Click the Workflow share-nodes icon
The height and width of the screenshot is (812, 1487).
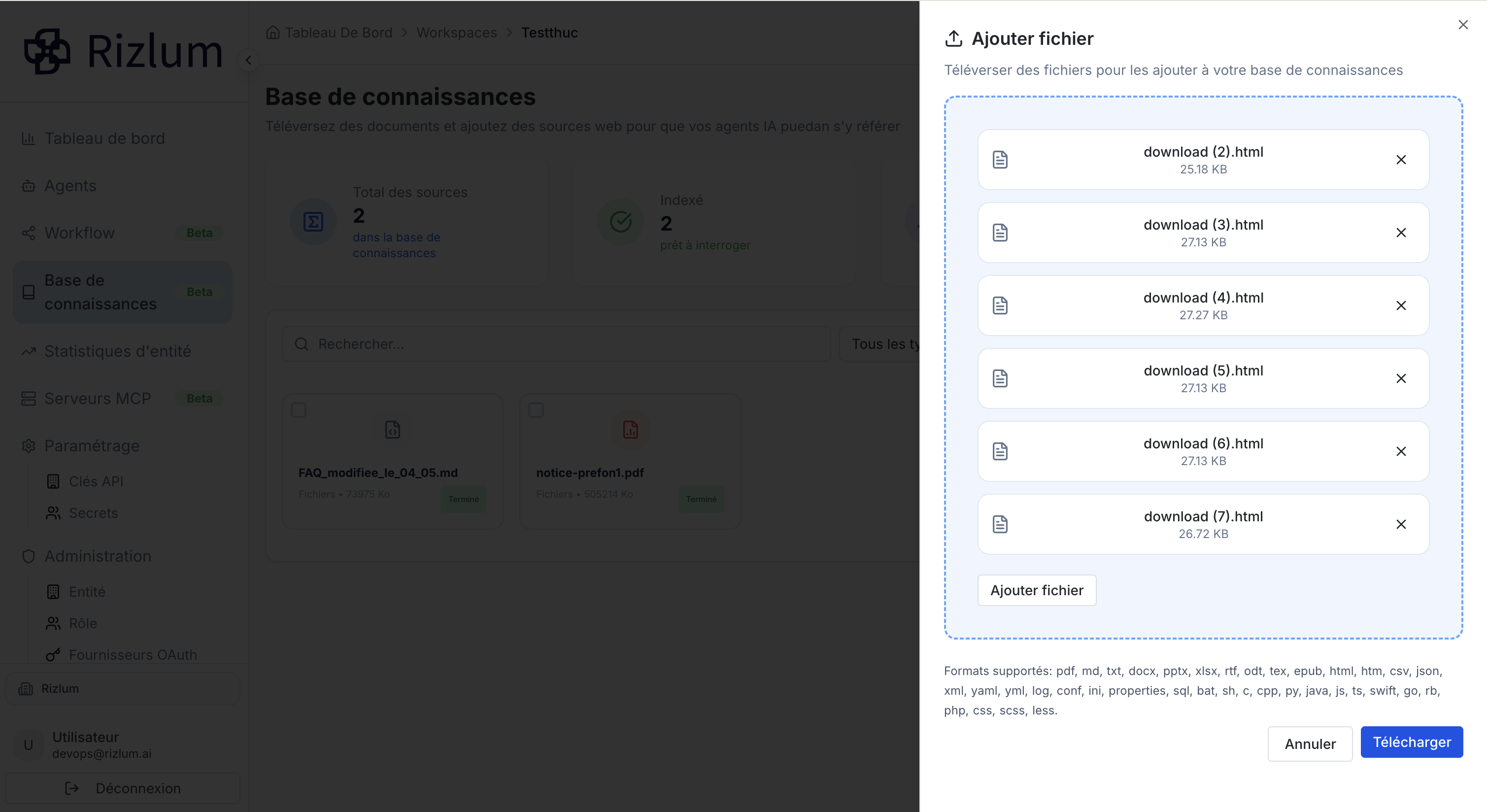[x=28, y=233]
